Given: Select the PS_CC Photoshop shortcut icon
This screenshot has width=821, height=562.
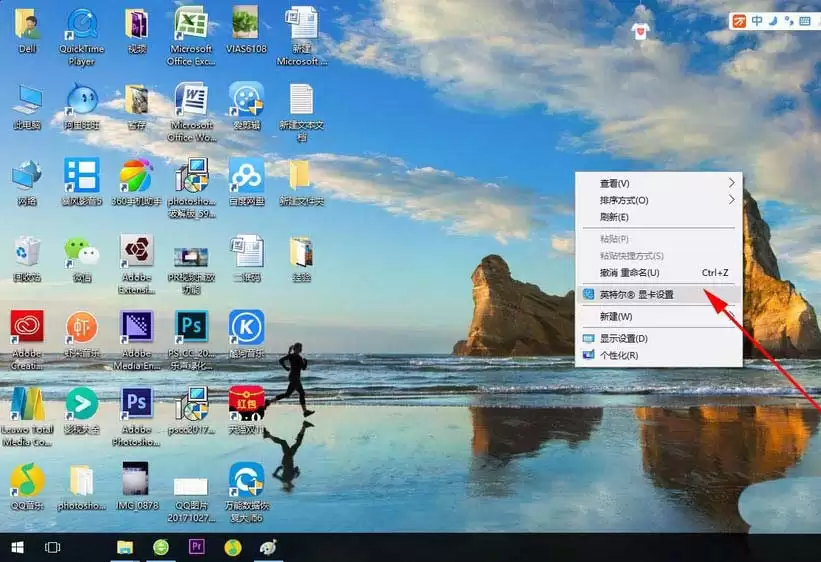Looking at the screenshot, I should click(x=191, y=339).
